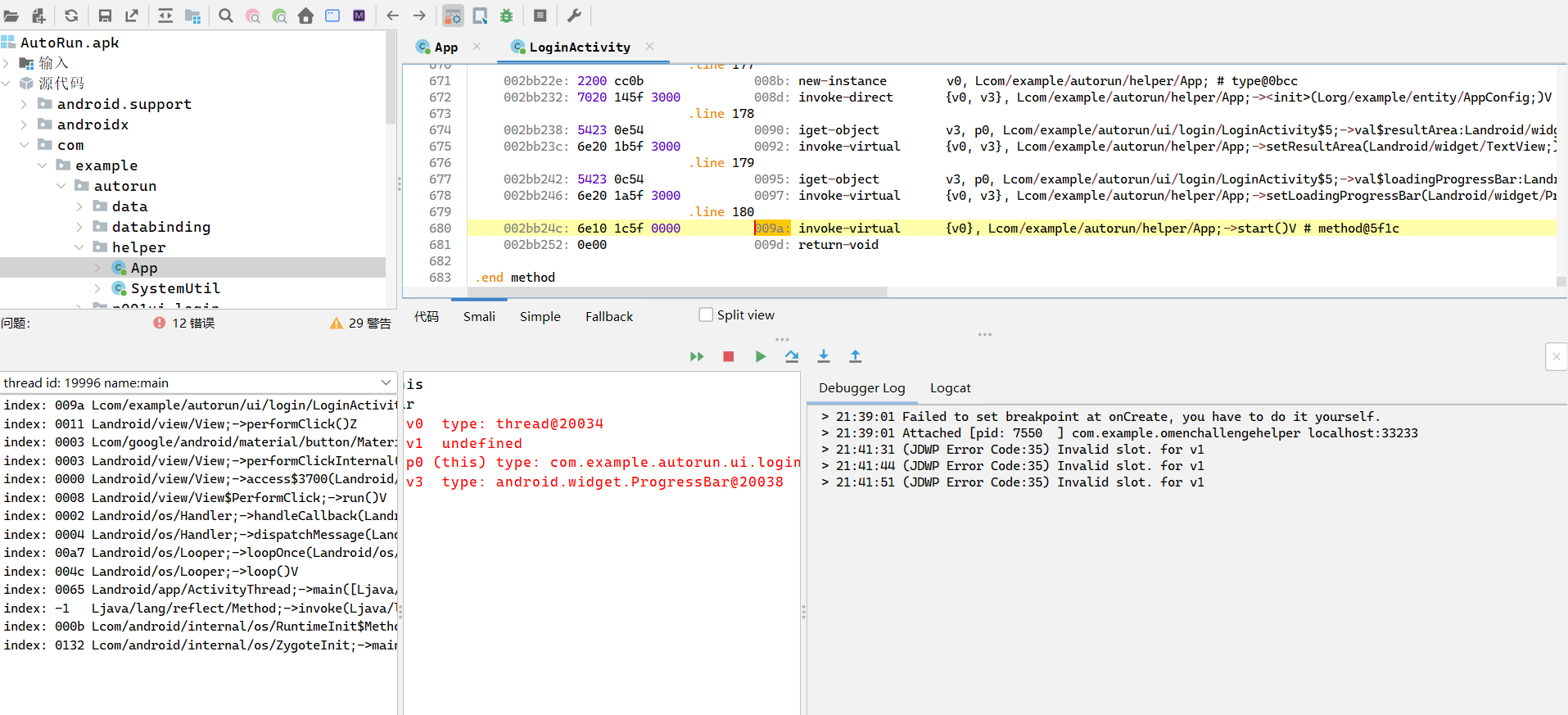Click the open file folder icon
The image size is (1568, 715).
(x=11, y=16)
